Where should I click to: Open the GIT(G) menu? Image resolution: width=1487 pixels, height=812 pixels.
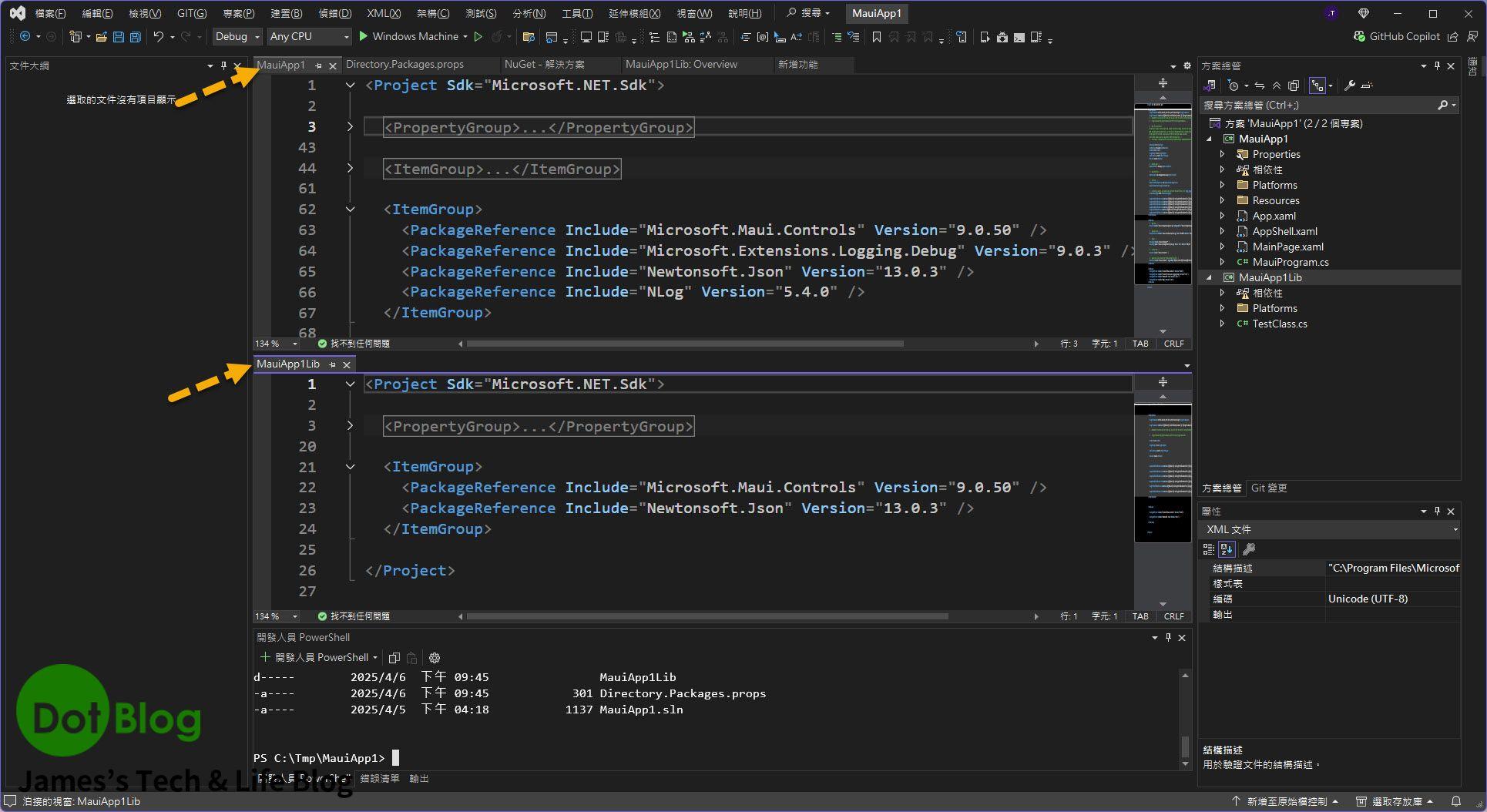click(191, 13)
